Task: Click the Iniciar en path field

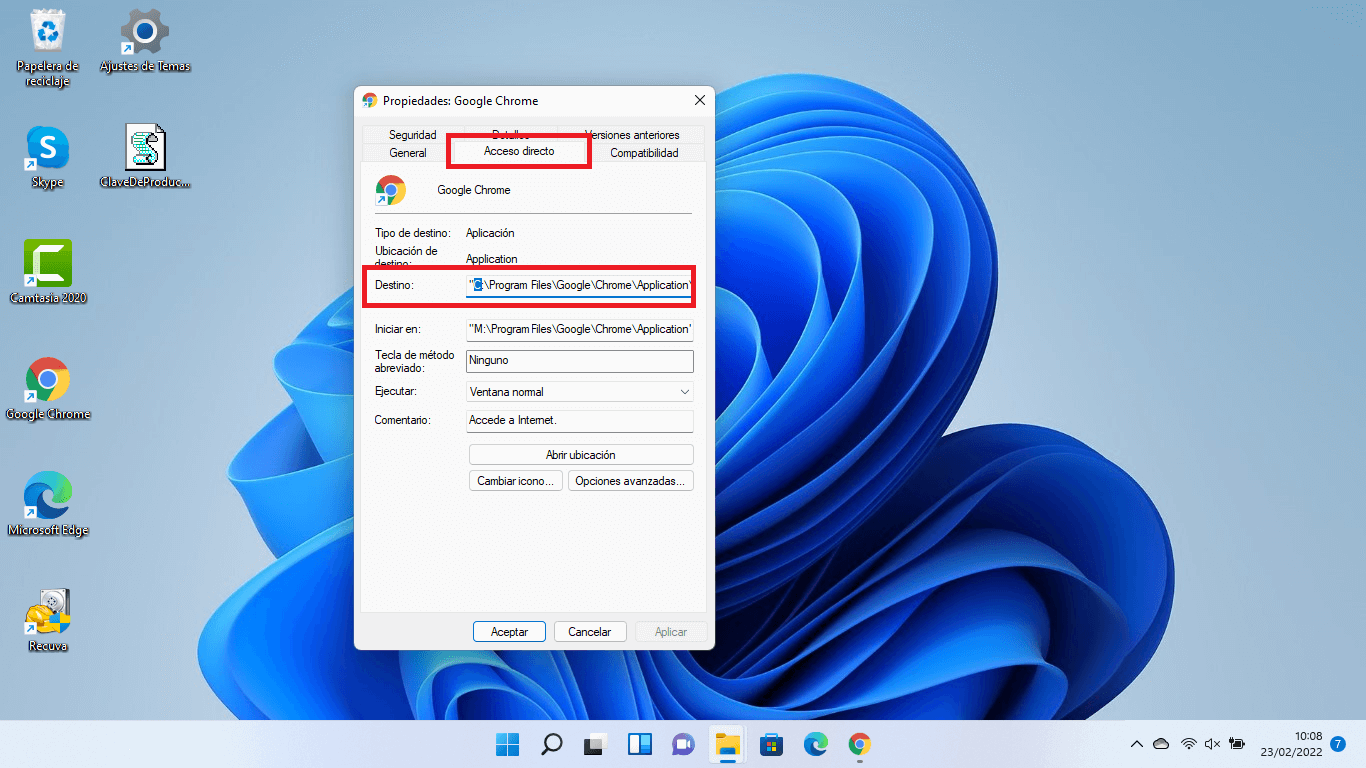Action: [x=579, y=329]
